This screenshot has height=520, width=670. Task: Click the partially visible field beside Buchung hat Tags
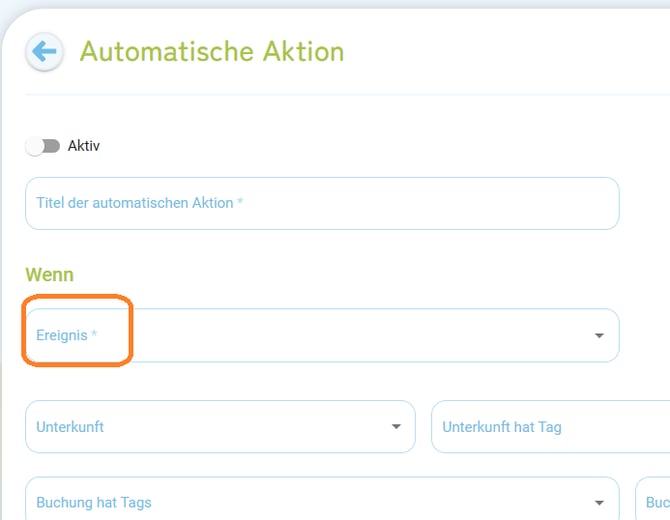(655, 502)
